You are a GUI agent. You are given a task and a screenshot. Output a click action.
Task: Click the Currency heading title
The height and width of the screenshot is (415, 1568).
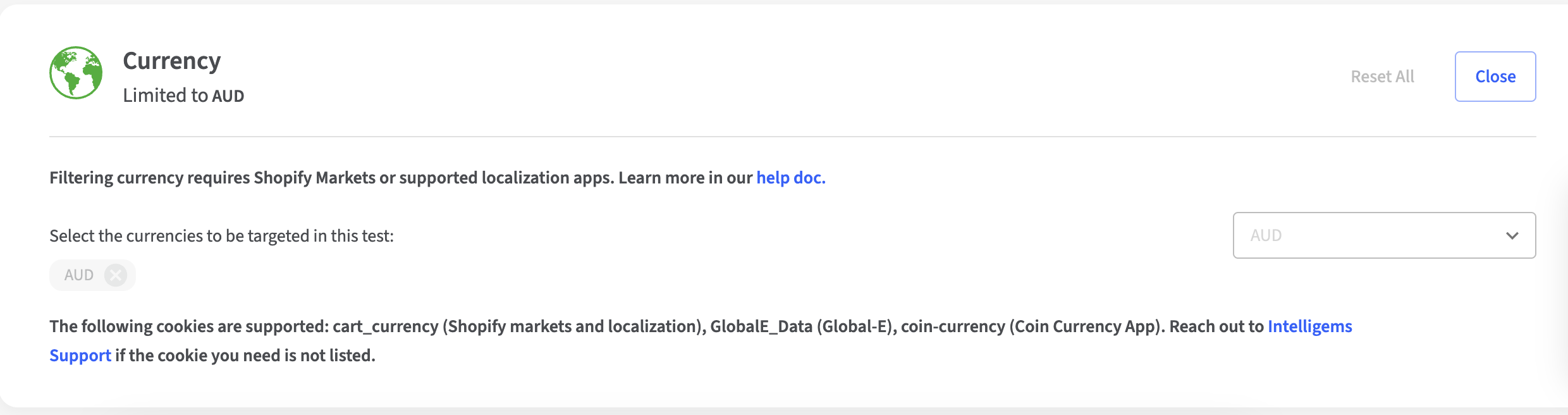click(x=172, y=61)
